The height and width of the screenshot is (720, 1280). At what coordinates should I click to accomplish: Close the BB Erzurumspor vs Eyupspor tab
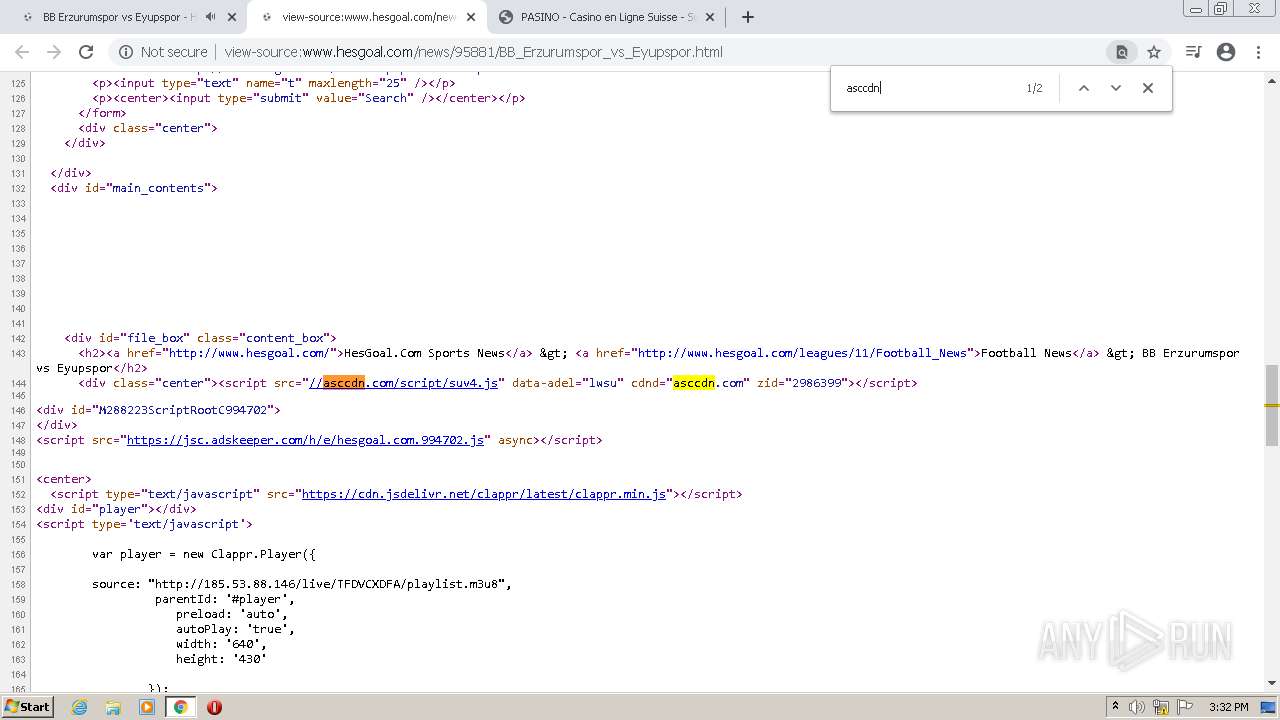point(232,17)
